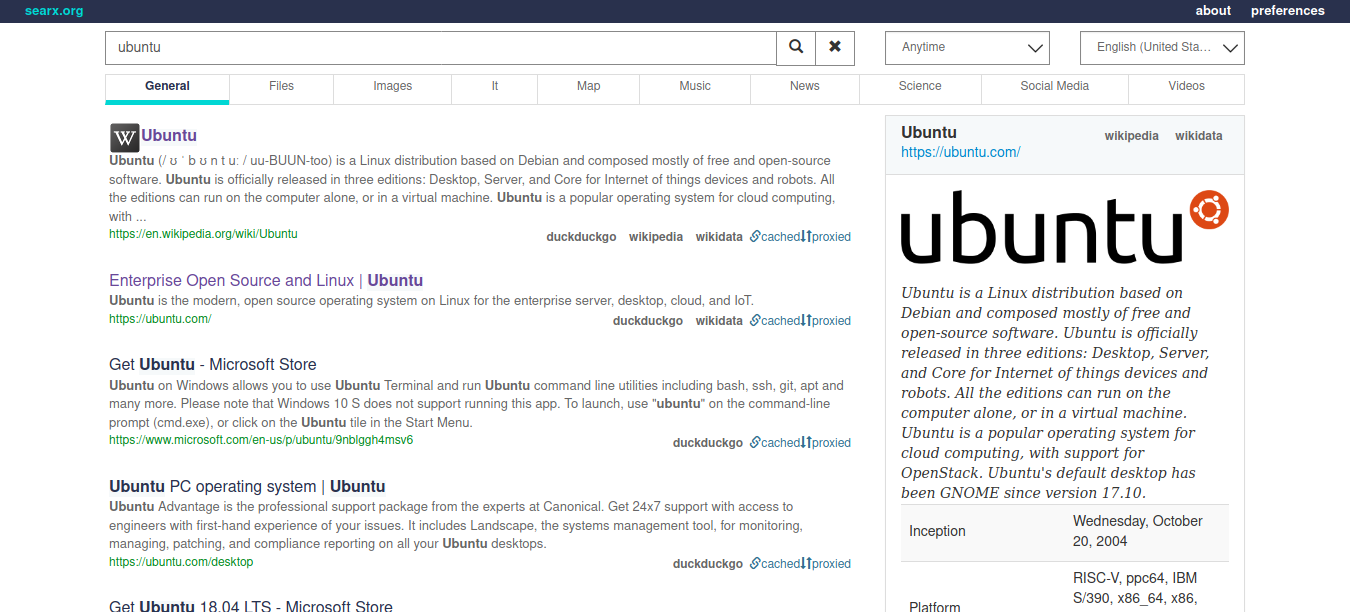The width and height of the screenshot is (1350, 612).
Task: Switch to the Images tab
Action: click(393, 87)
